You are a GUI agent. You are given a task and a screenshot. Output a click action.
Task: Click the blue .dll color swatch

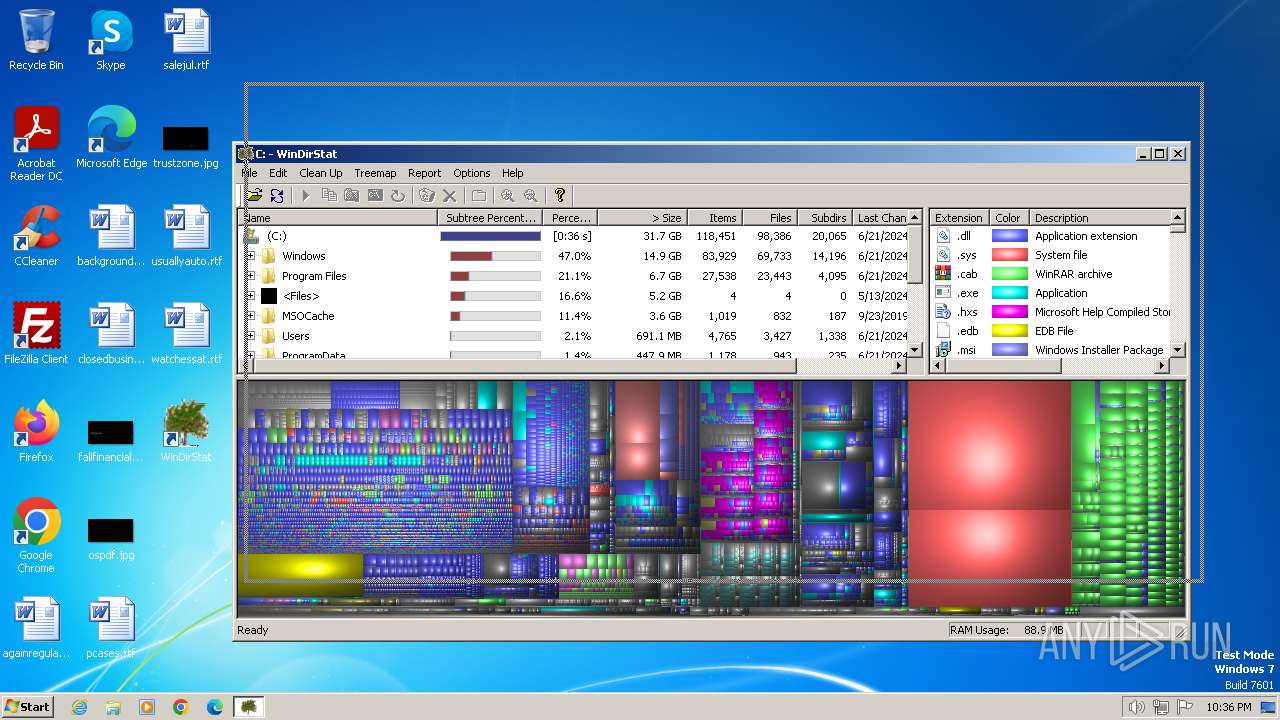[x=1009, y=236]
